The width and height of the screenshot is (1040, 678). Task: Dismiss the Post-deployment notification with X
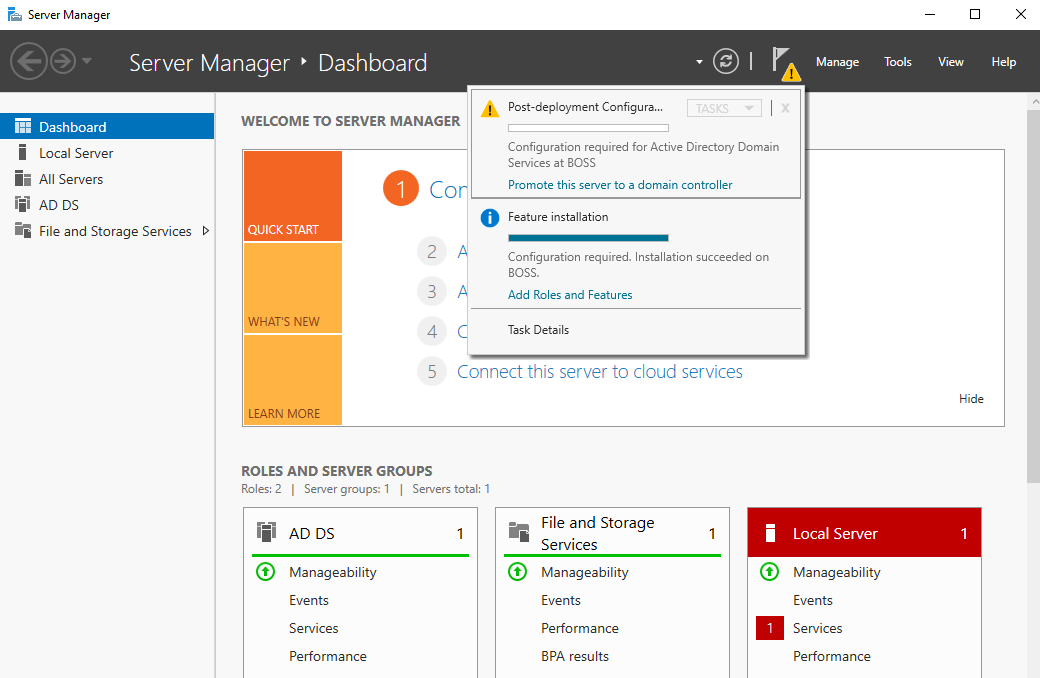coord(785,108)
